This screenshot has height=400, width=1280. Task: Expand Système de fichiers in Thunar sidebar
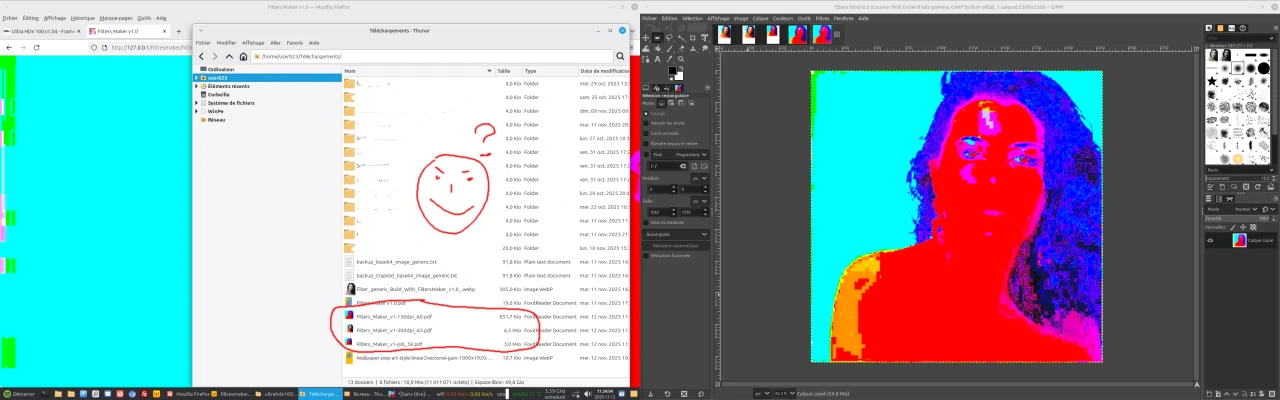tap(197, 102)
